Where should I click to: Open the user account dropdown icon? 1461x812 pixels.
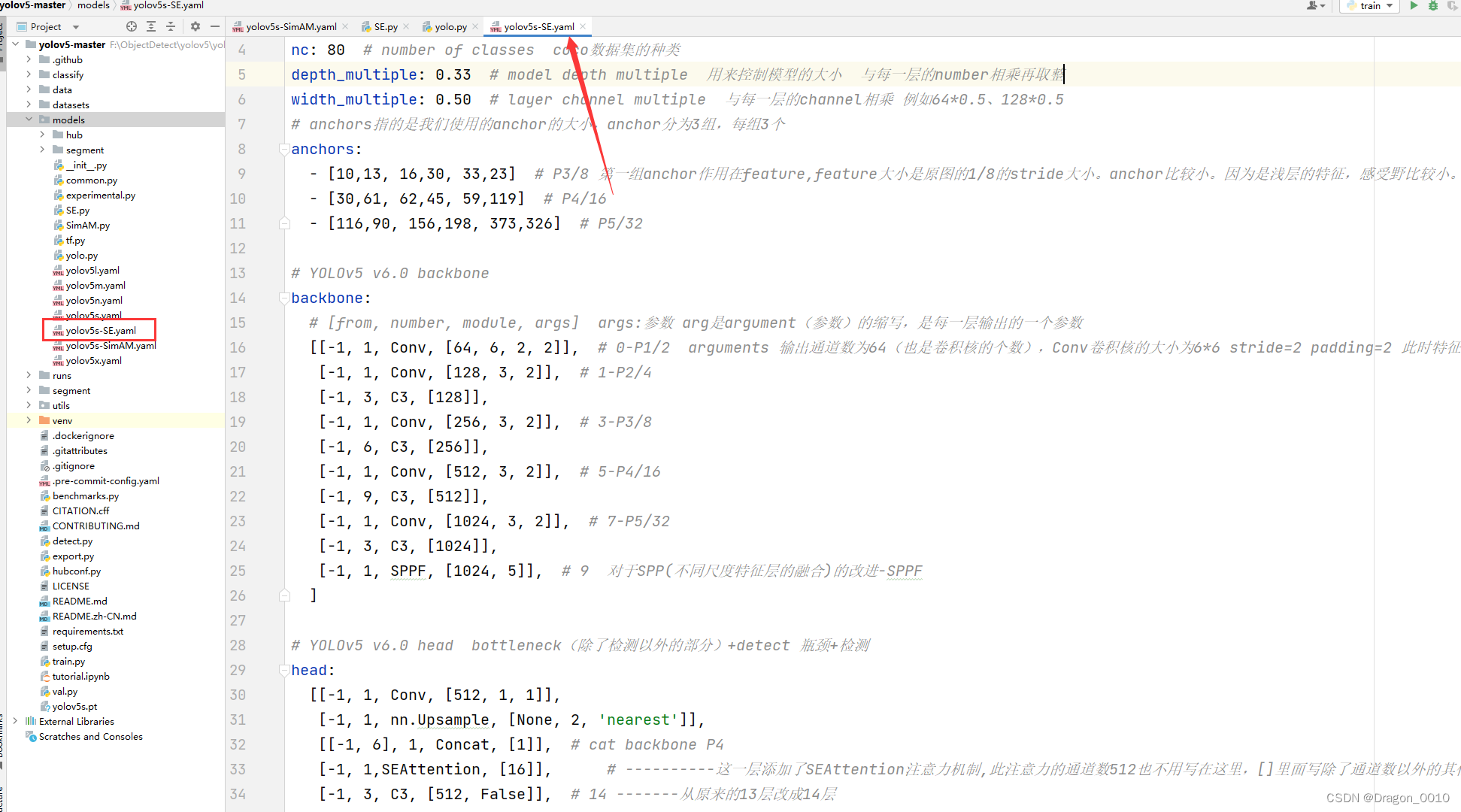click(x=1316, y=5)
